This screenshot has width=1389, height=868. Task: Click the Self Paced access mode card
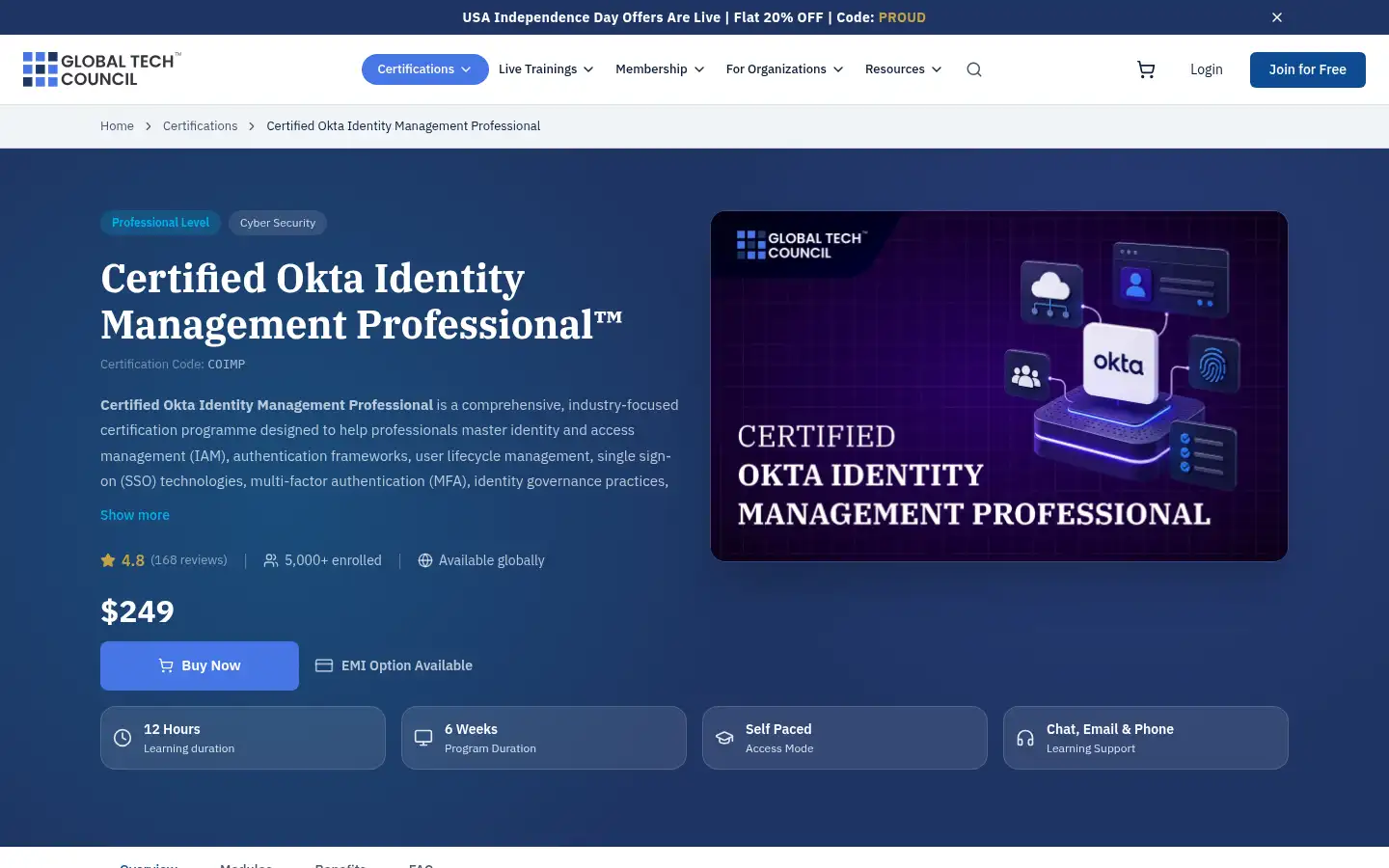click(x=845, y=738)
